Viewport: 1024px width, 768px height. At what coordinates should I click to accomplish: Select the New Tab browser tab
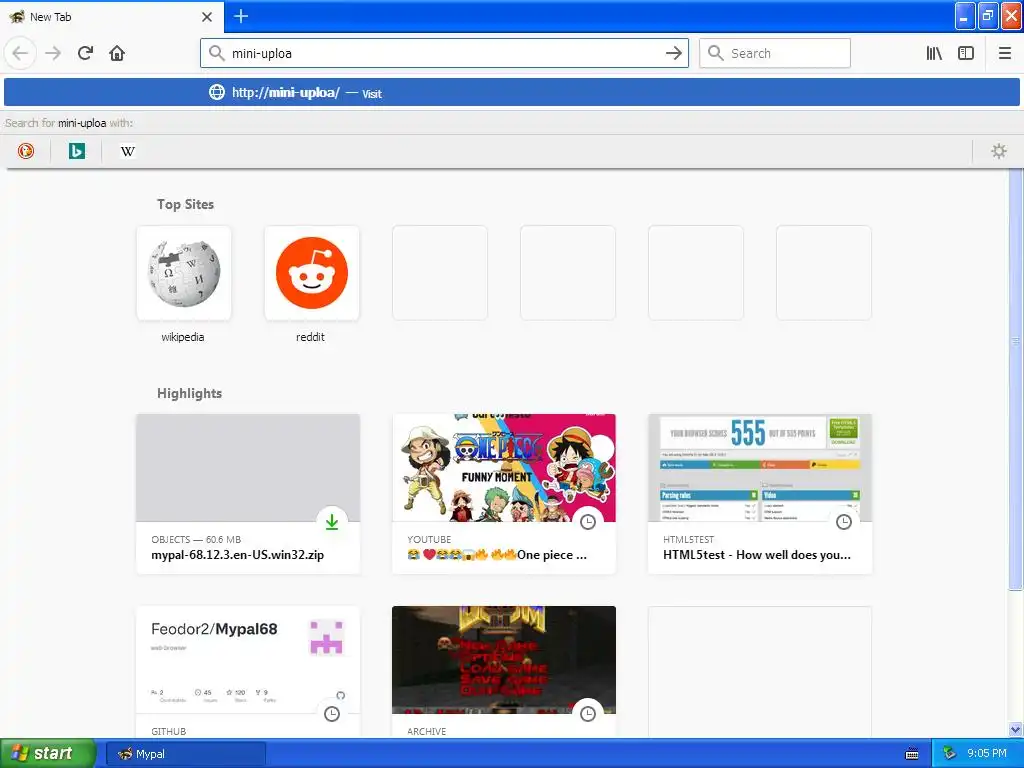pos(111,17)
